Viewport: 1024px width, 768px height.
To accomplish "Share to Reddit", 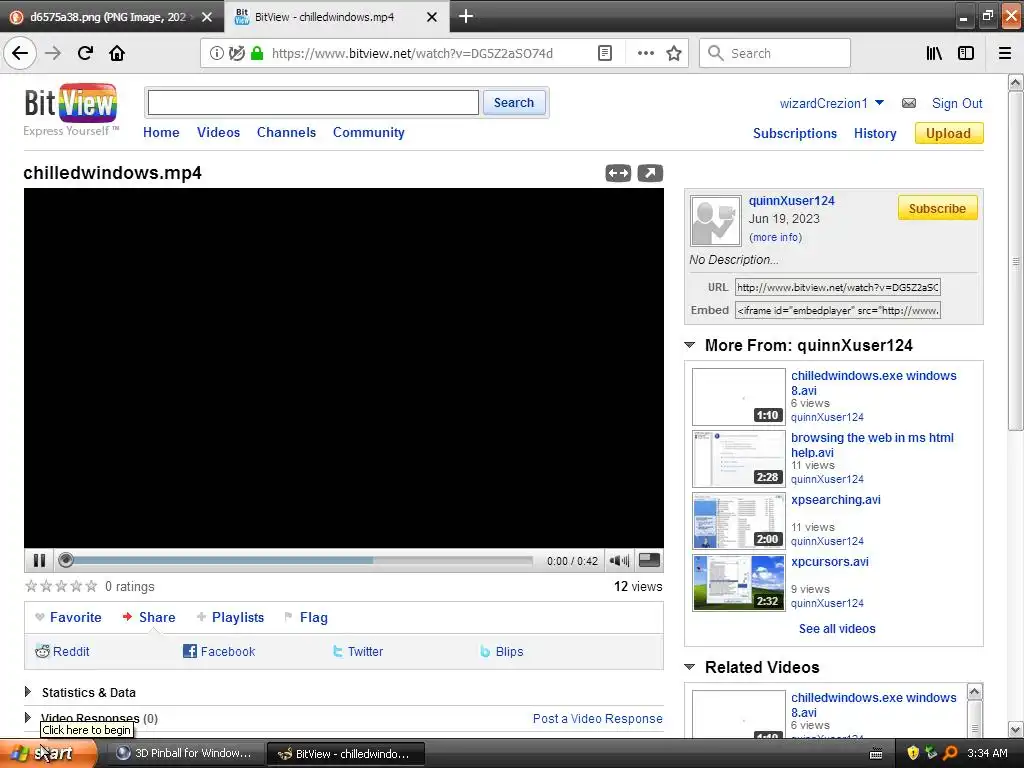I will (62, 651).
